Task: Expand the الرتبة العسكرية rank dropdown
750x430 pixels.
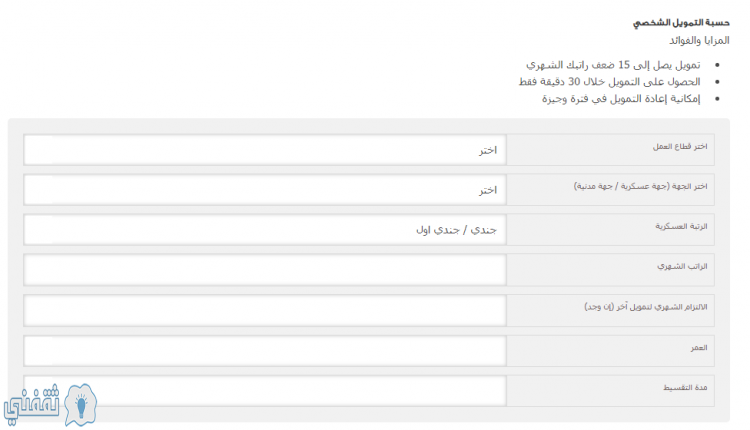Action: click(265, 230)
